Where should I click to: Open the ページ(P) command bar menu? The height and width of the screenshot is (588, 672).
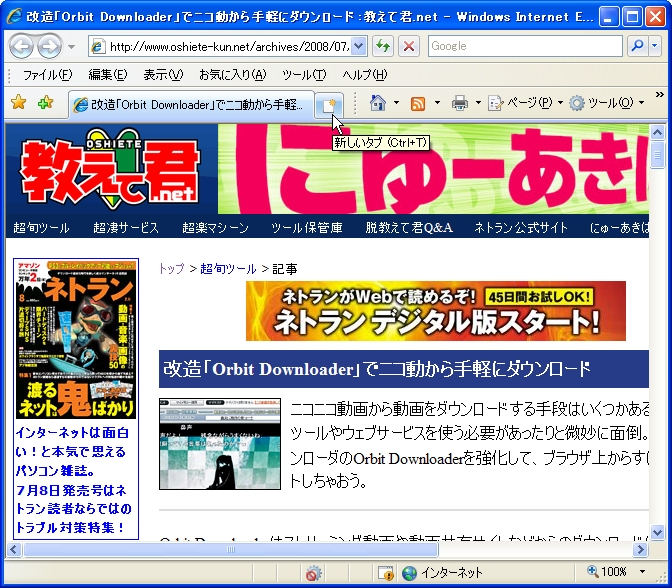(x=525, y=103)
